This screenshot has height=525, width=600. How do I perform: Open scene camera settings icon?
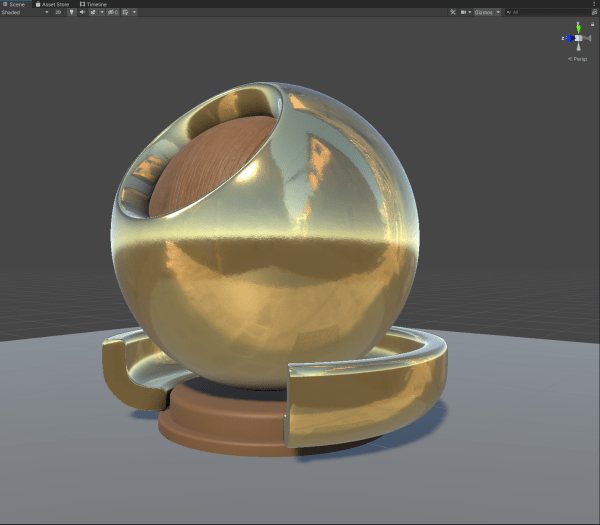click(463, 12)
